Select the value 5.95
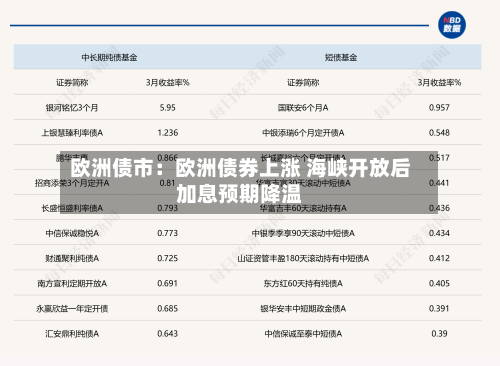500x366 pixels. click(x=168, y=108)
